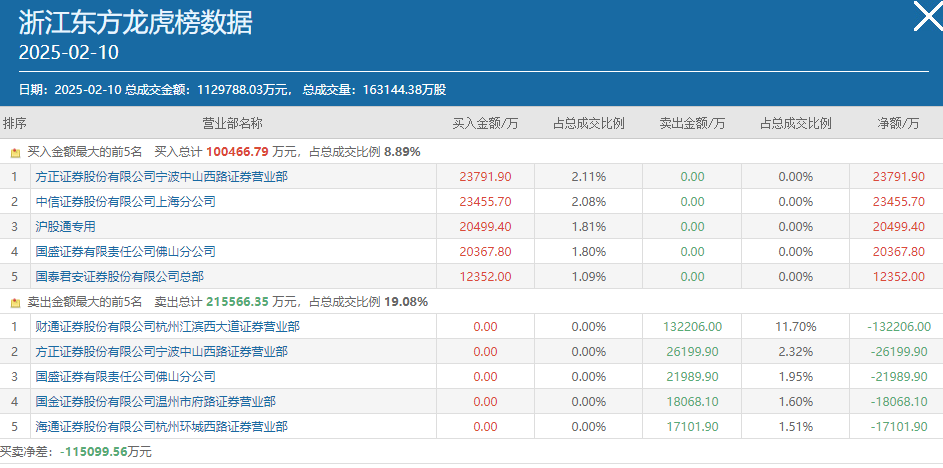
Task: Click the 8.89% buy proportion value
Action: click(x=402, y=152)
